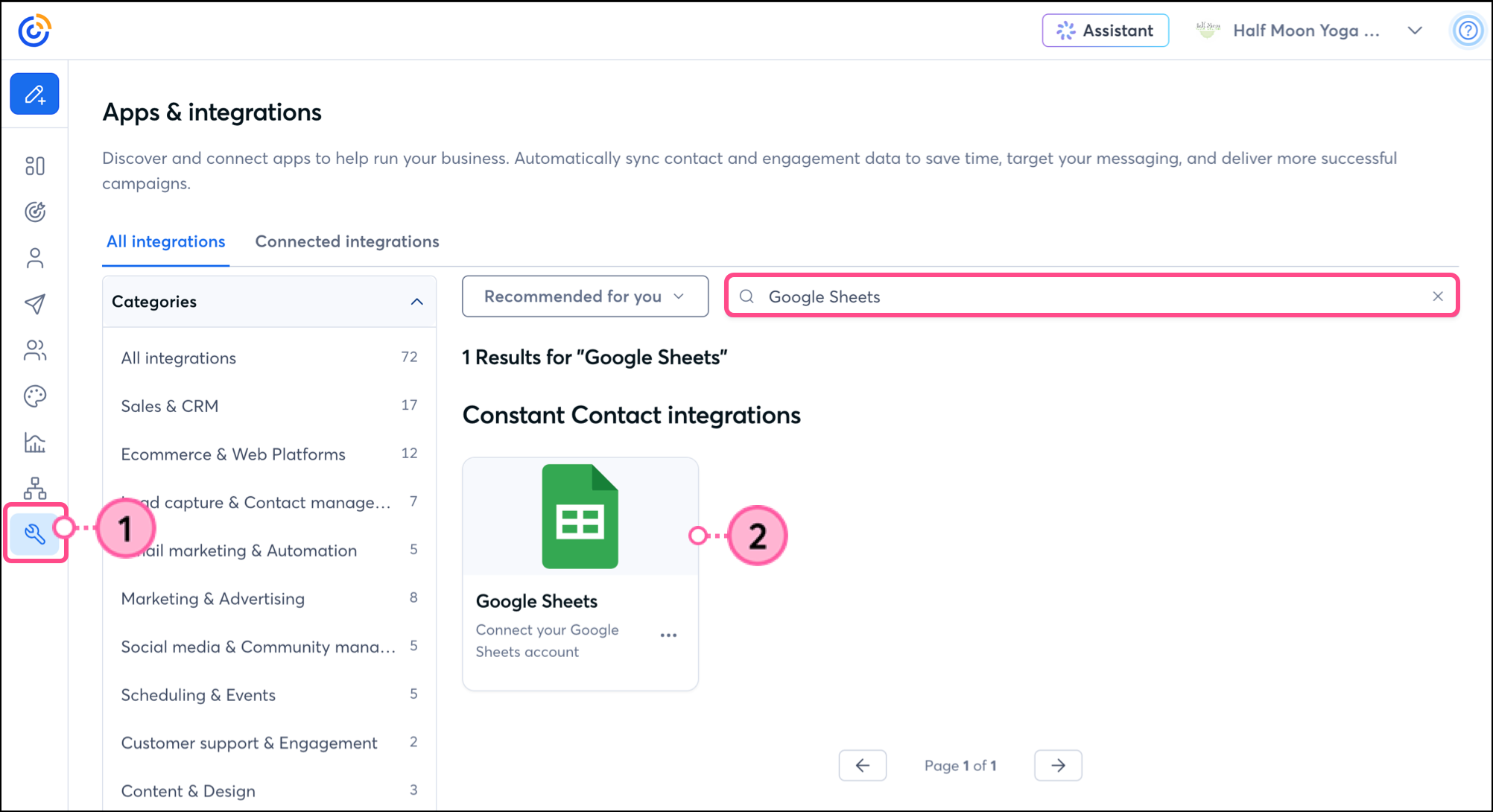The height and width of the screenshot is (812, 1493).
Task: Click the '1 Results for "Google Sheets"' text
Action: tap(595, 358)
